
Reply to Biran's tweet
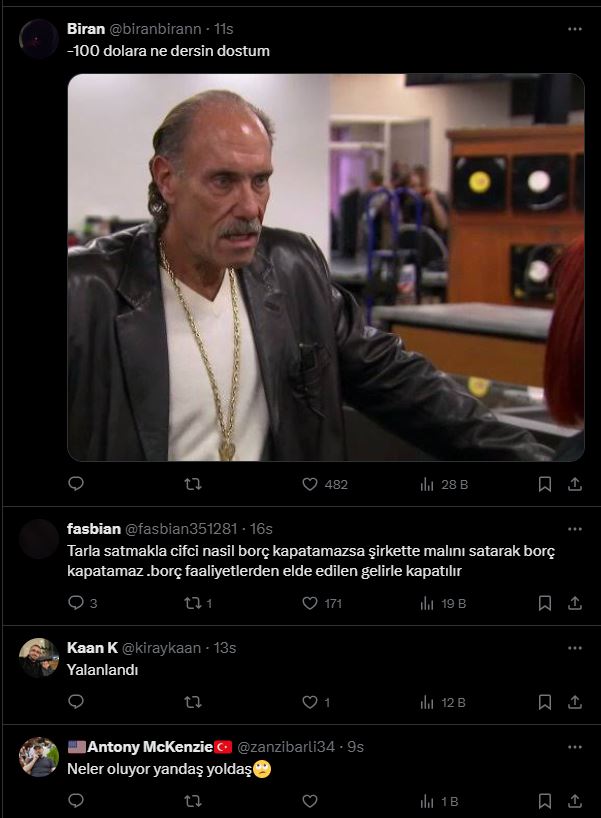pyautogui.click(x=76, y=484)
